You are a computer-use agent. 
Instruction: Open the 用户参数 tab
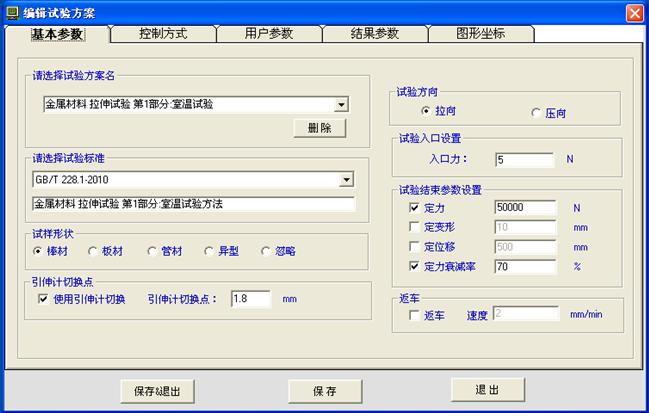pyautogui.click(x=268, y=34)
